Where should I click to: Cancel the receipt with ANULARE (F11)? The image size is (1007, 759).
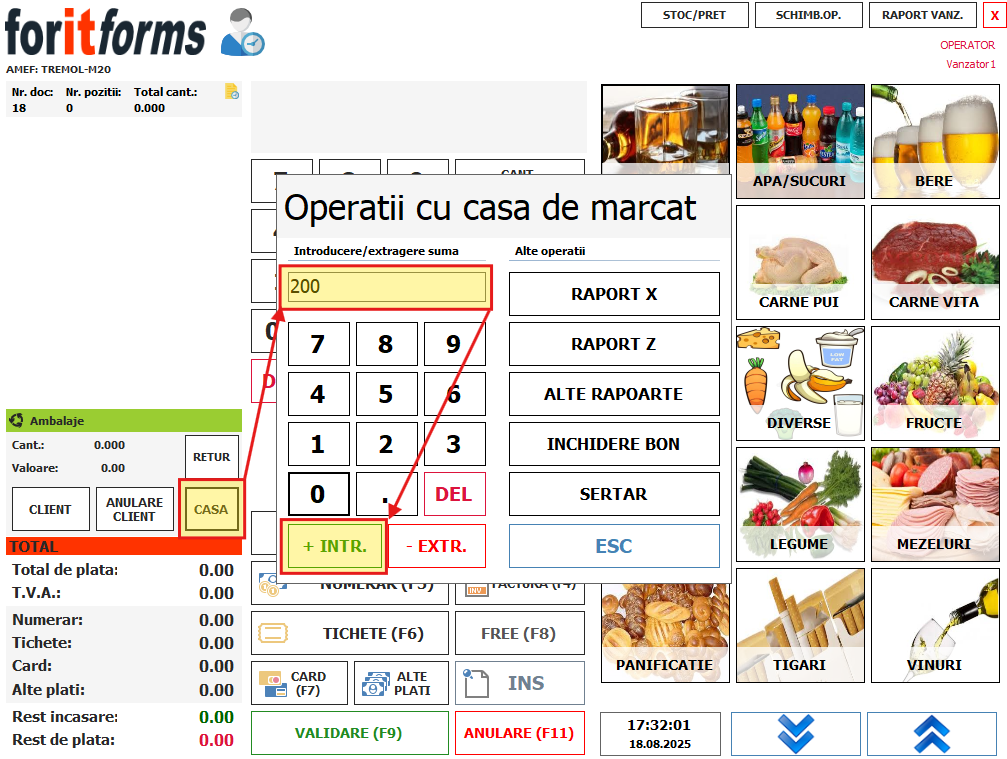[x=520, y=733]
